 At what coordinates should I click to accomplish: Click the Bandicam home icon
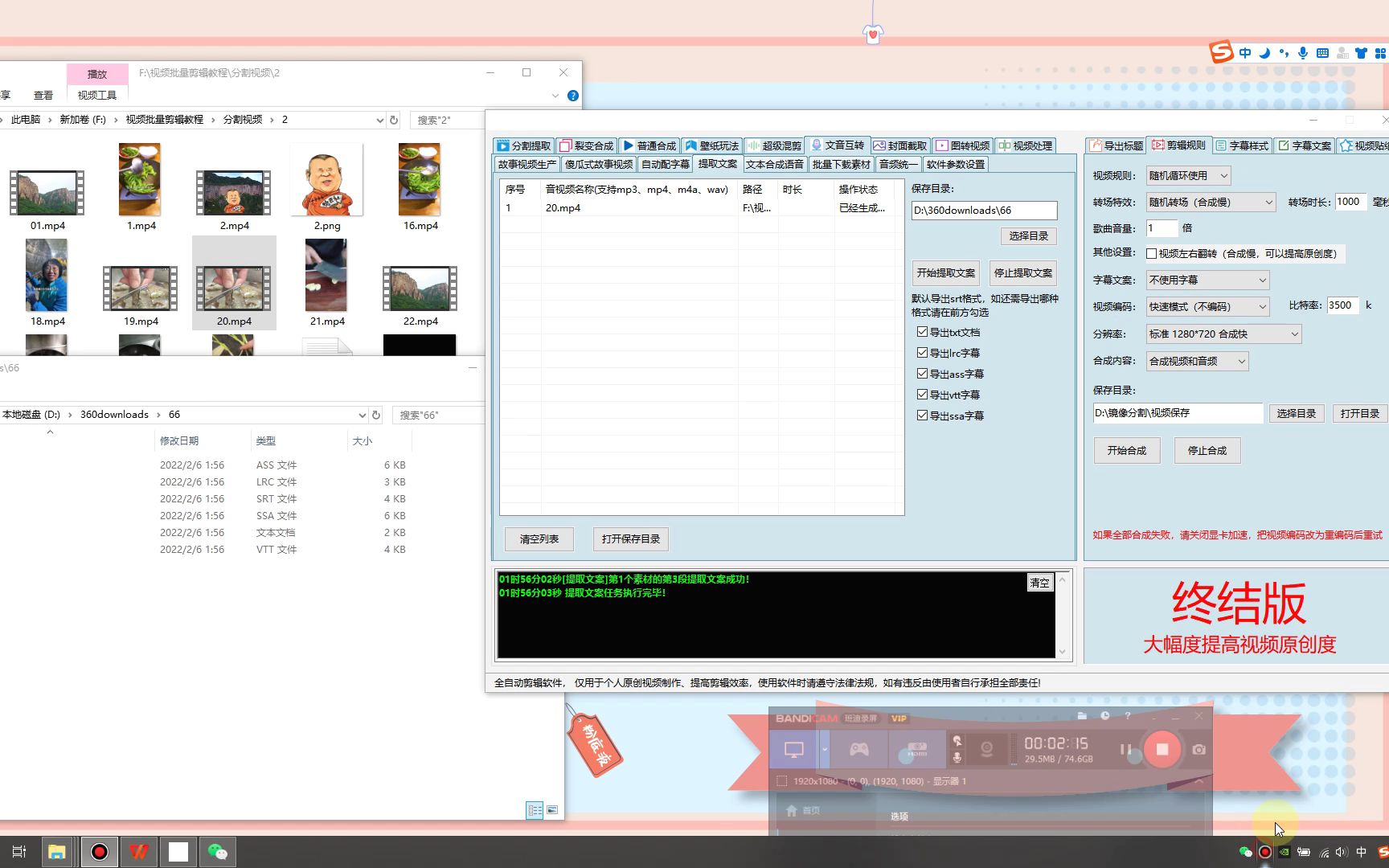792,810
